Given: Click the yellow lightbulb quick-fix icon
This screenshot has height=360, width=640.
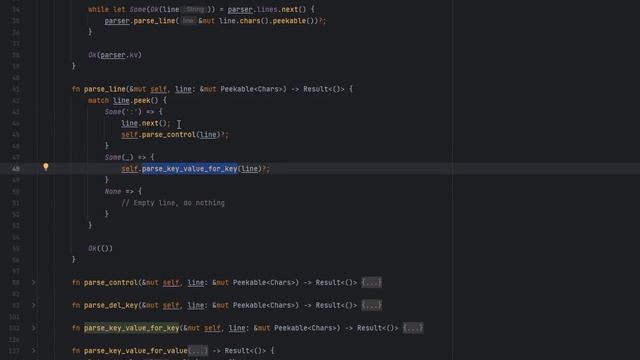Looking at the screenshot, I should pyautogui.click(x=46, y=167).
